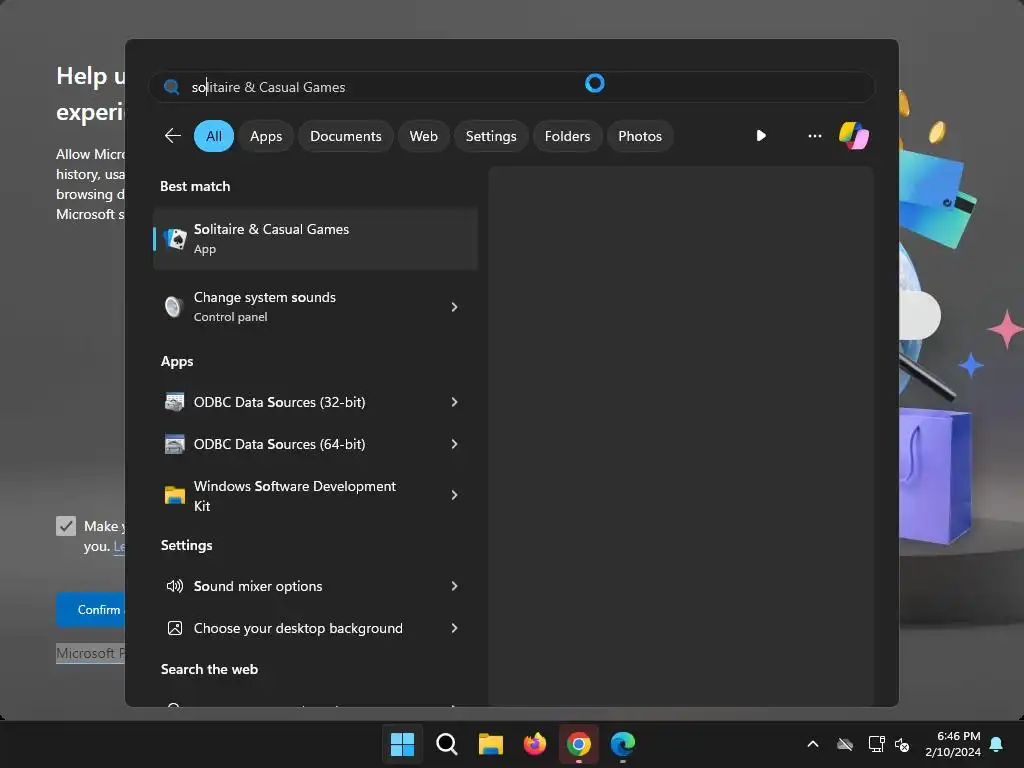Image resolution: width=1024 pixels, height=768 pixels.
Task: Expand ODBC Data Sources (32-bit) chevron
Action: click(x=455, y=402)
